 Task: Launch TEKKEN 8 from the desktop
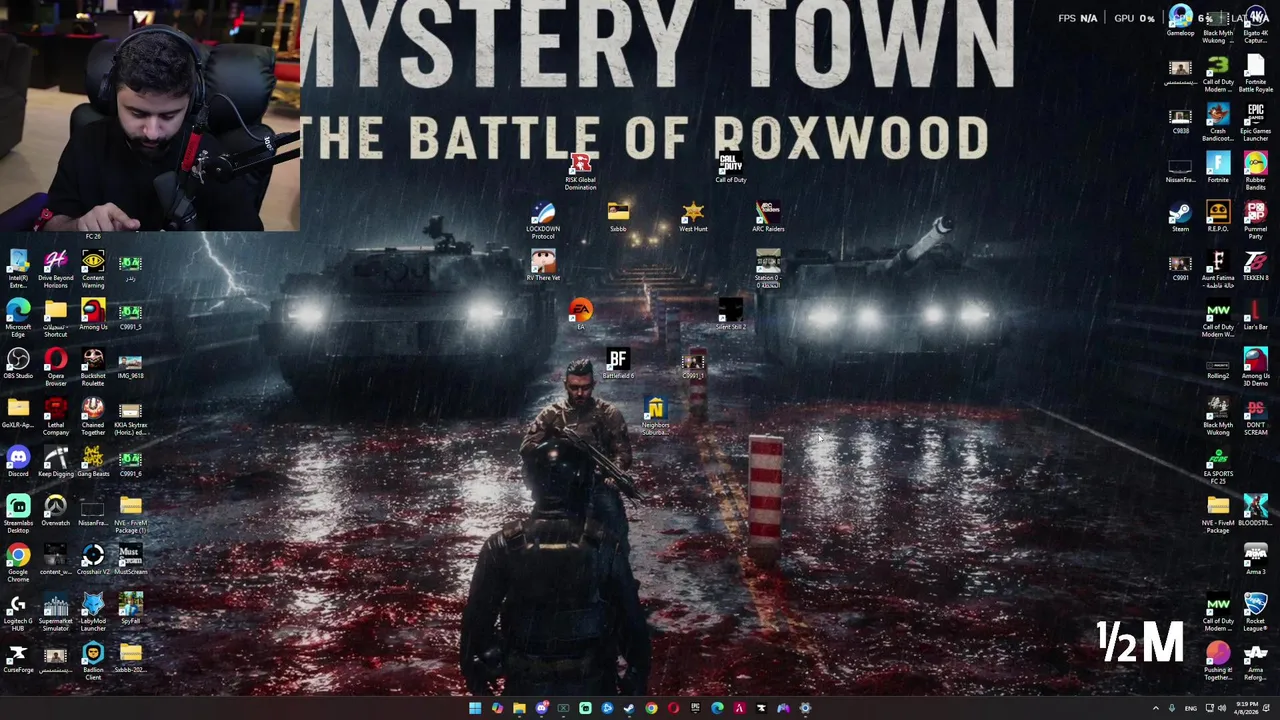coord(1255,267)
